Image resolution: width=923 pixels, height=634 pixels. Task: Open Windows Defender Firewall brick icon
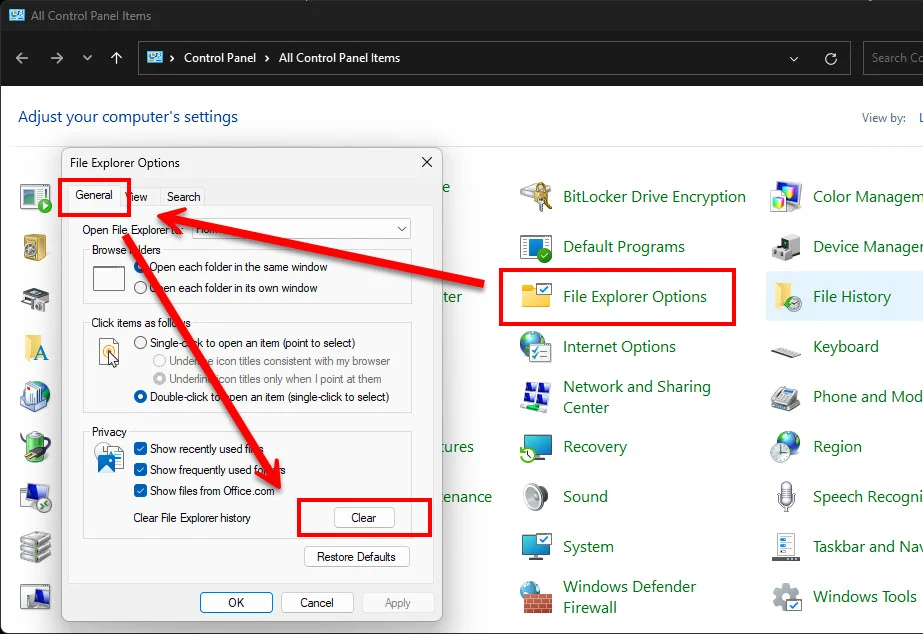536,596
